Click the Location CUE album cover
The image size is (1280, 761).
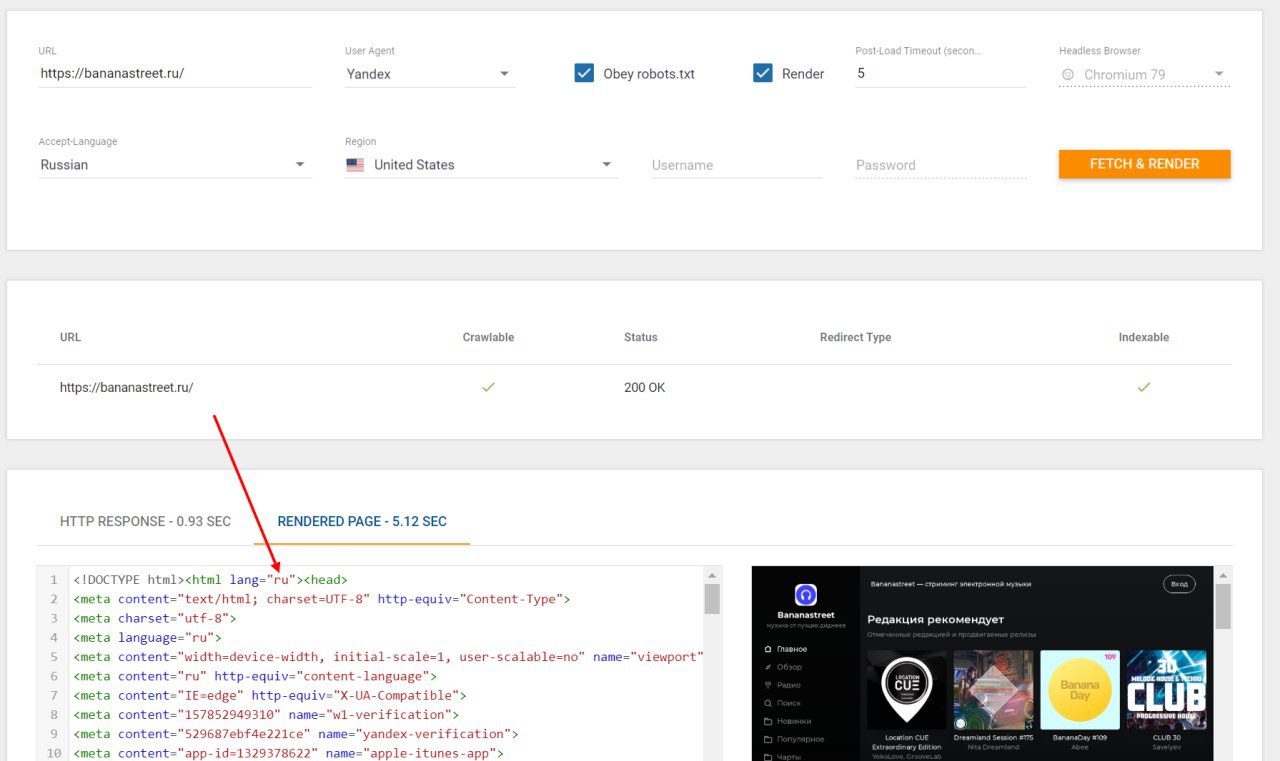tap(907, 690)
